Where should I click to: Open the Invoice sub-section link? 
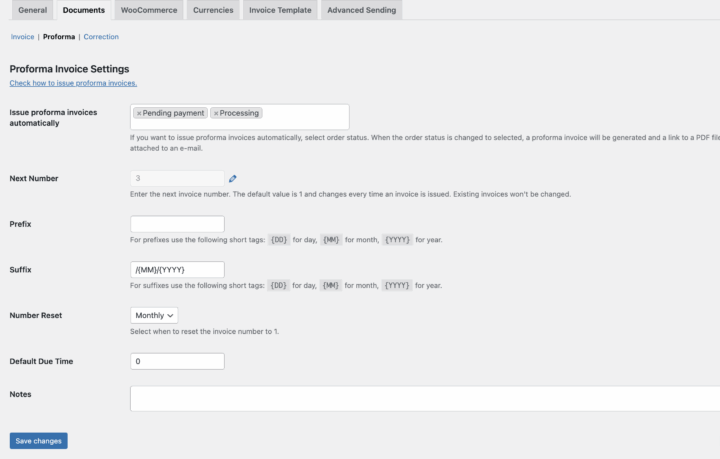point(22,37)
